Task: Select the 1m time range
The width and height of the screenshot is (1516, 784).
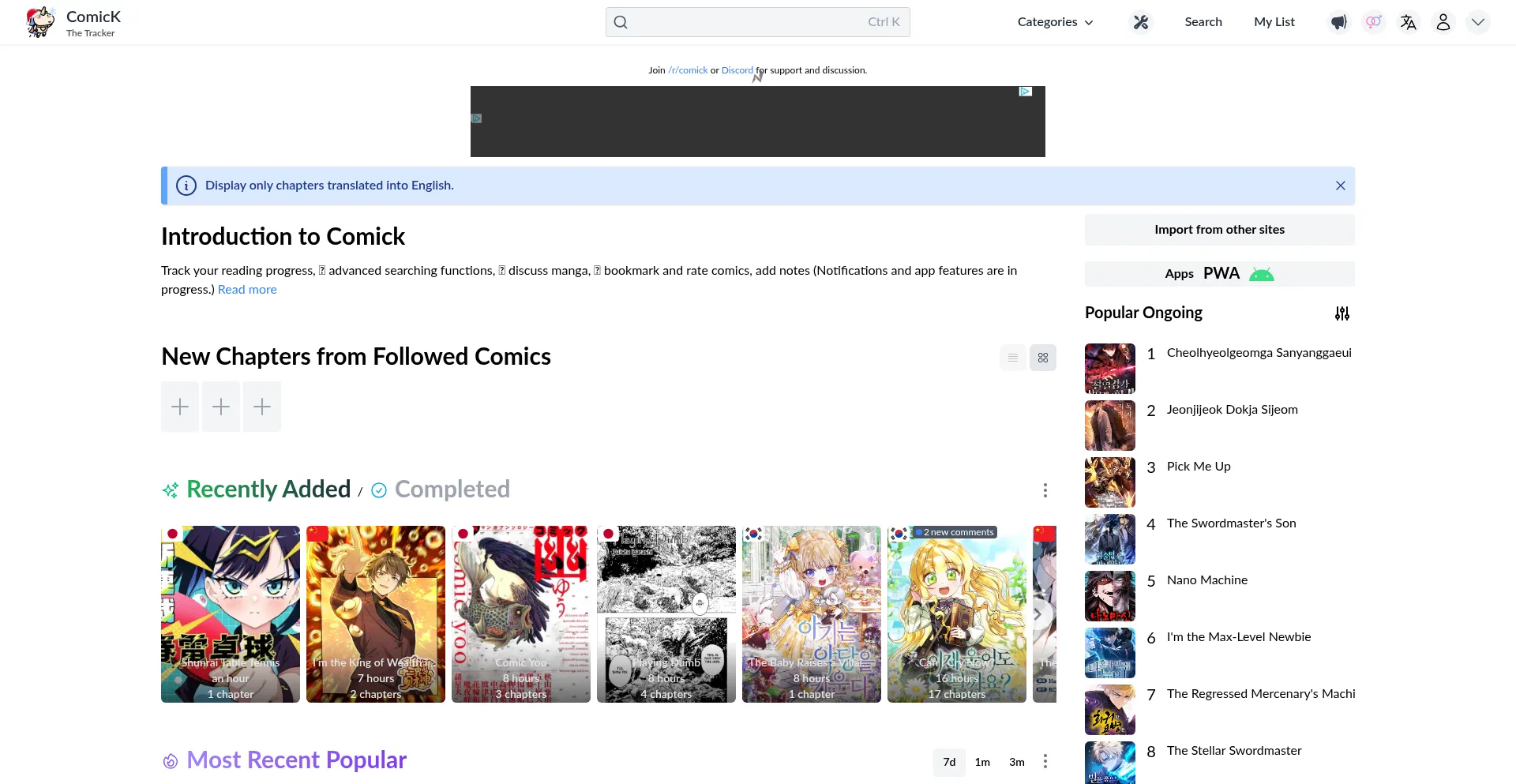Action: (x=982, y=762)
